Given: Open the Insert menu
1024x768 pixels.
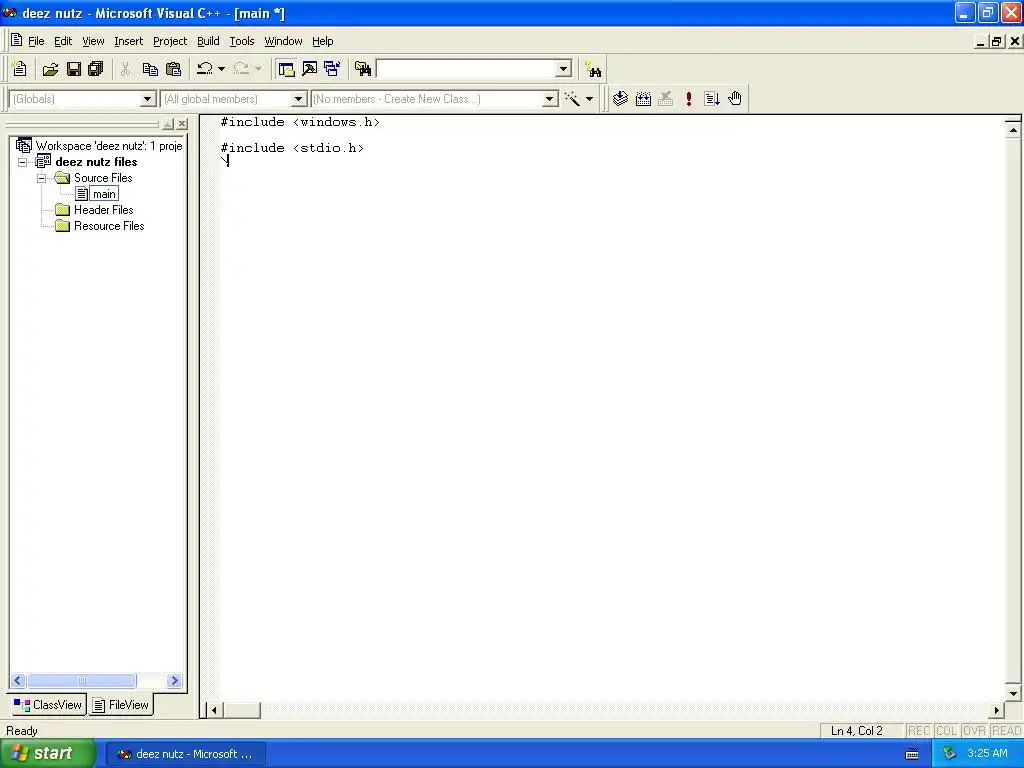Looking at the screenshot, I should click(x=128, y=41).
